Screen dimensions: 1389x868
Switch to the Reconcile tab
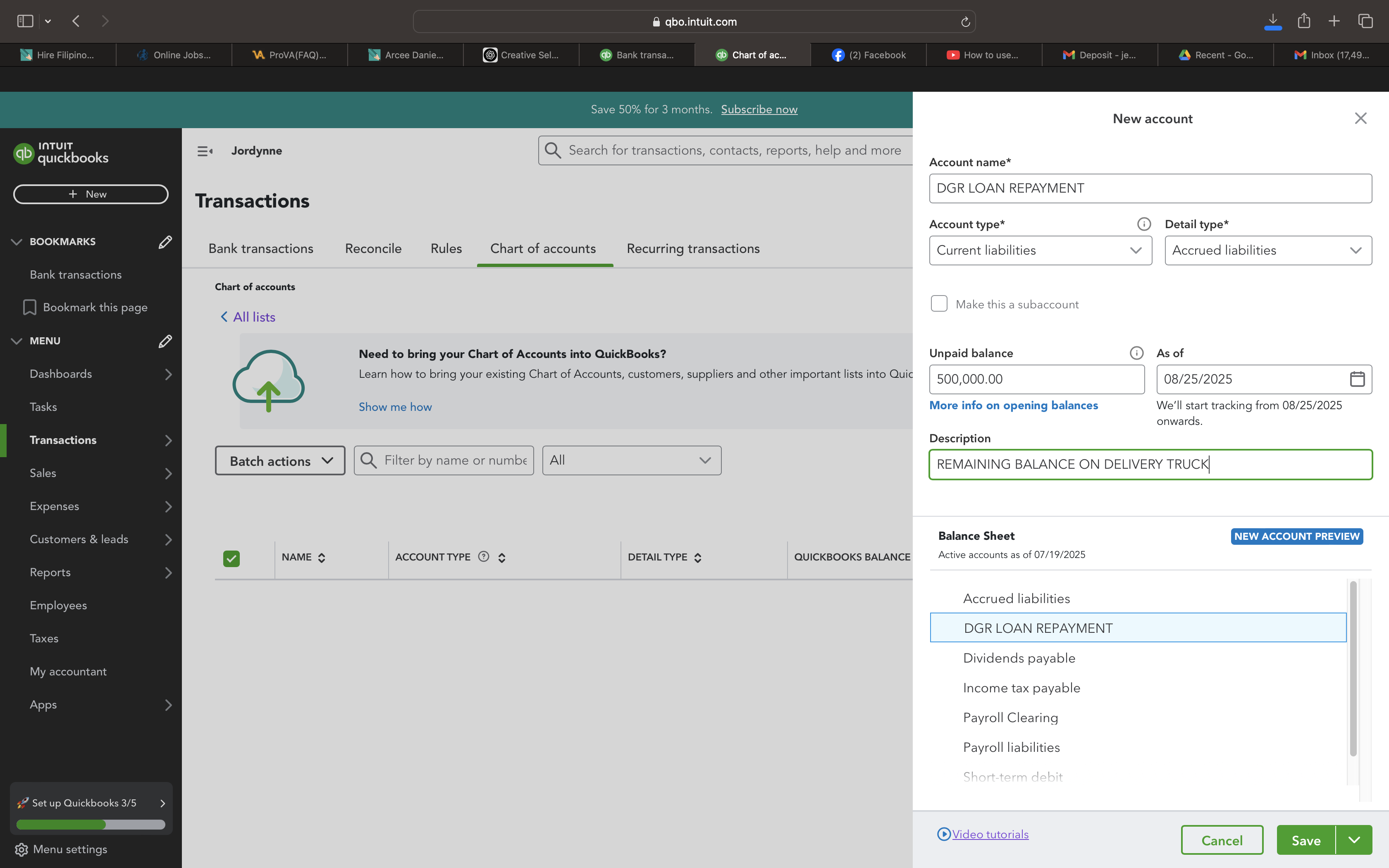pos(373,248)
